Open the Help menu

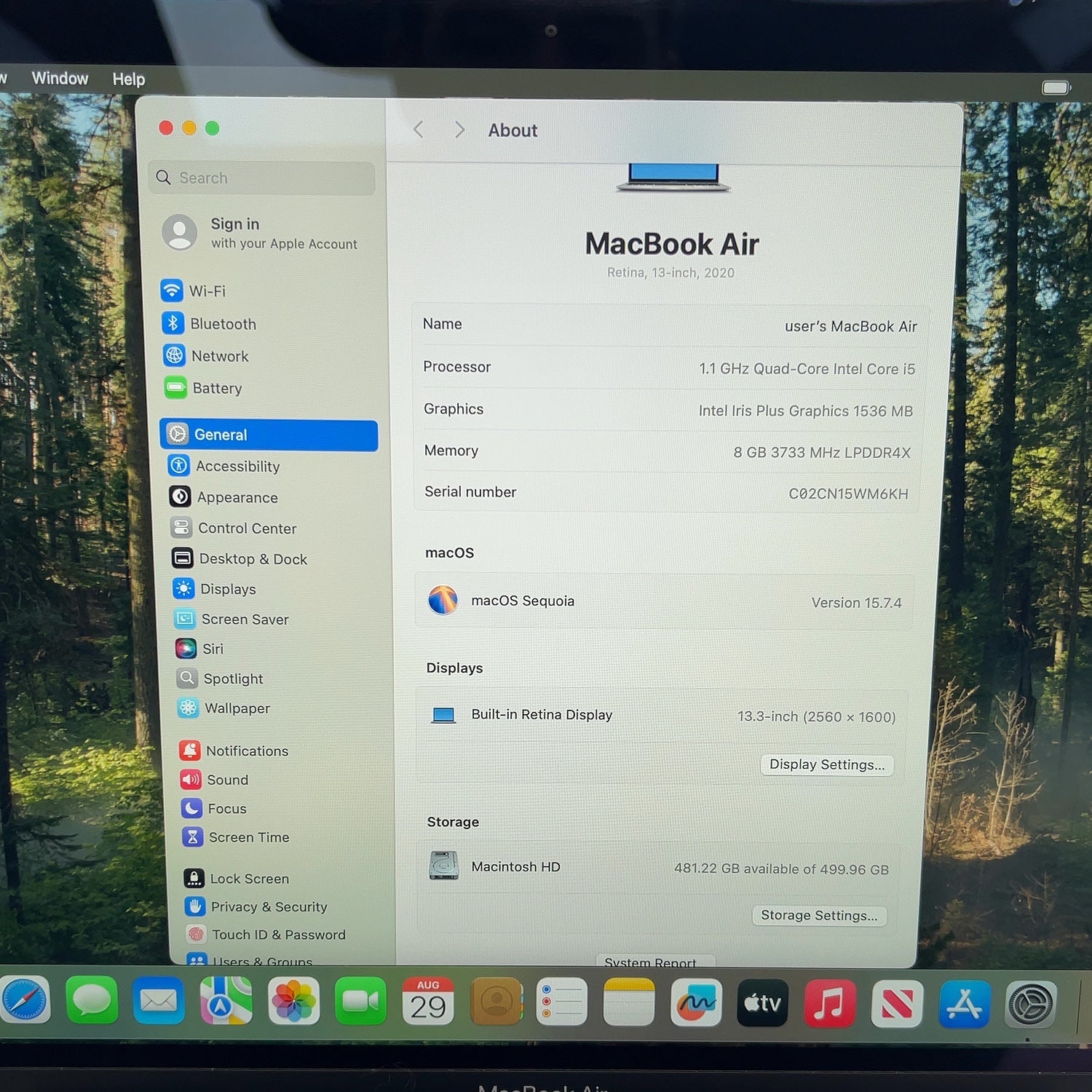click(x=129, y=79)
